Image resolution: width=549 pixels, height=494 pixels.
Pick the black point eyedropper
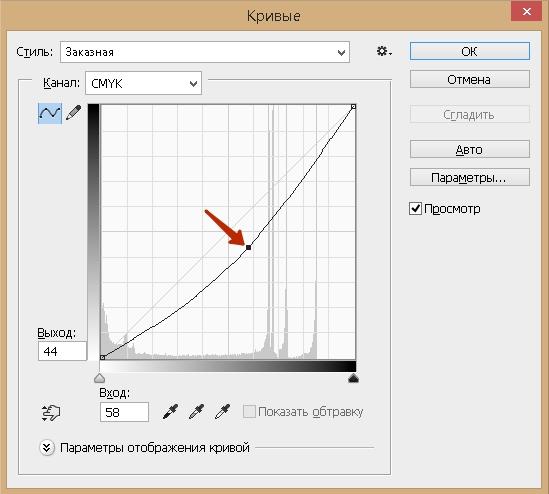tap(171, 412)
